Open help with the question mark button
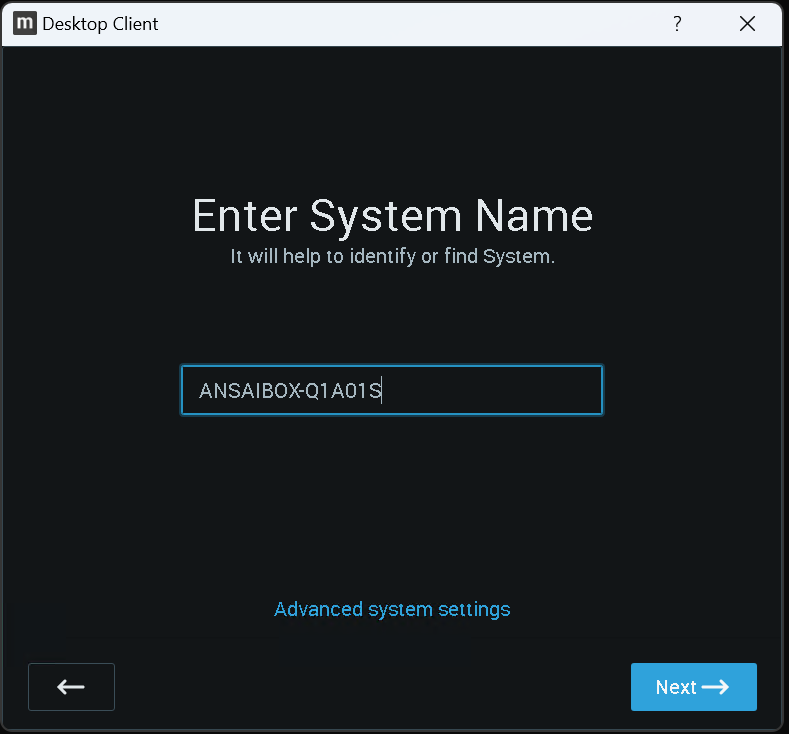 pos(677,24)
